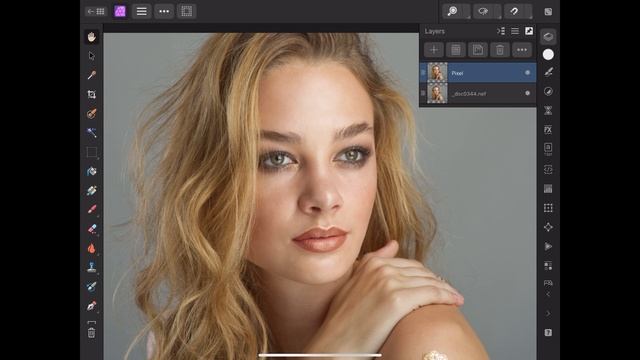Open the FX layer effects studio
Viewport: 640px width, 360px height.
[x=548, y=130]
